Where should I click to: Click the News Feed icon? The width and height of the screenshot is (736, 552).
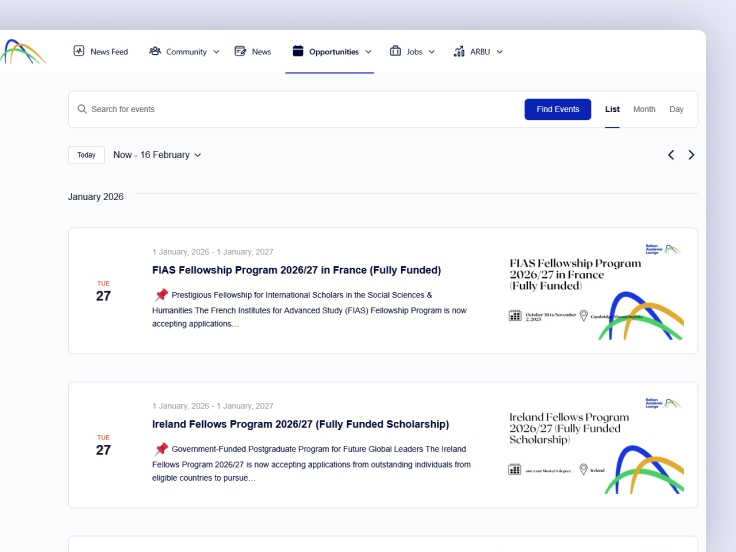tap(79, 51)
